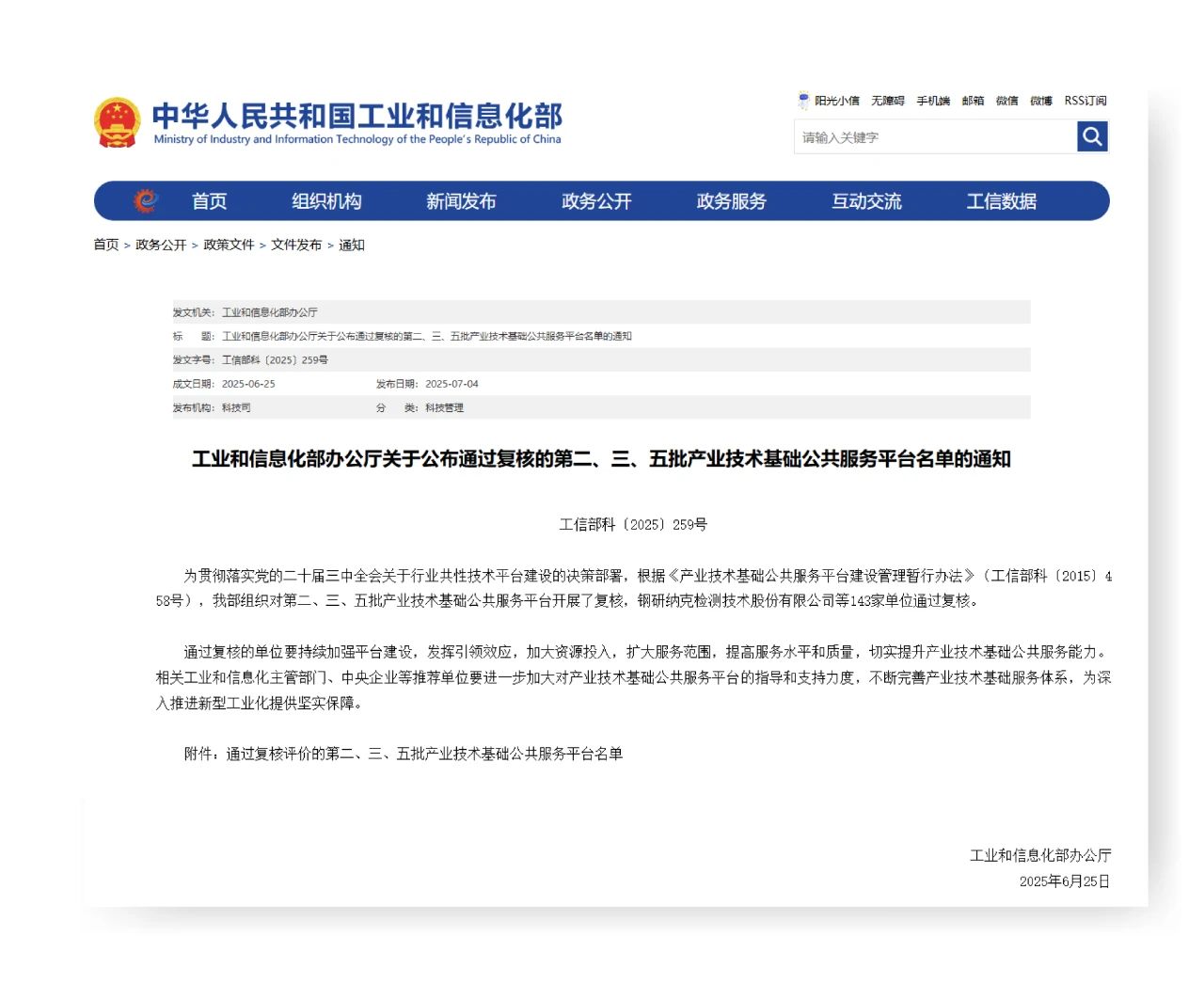Image resolution: width=1204 pixels, height=985 pixels.
Task: Select the 互动交流 navigation item
Action: pos(866,201)
